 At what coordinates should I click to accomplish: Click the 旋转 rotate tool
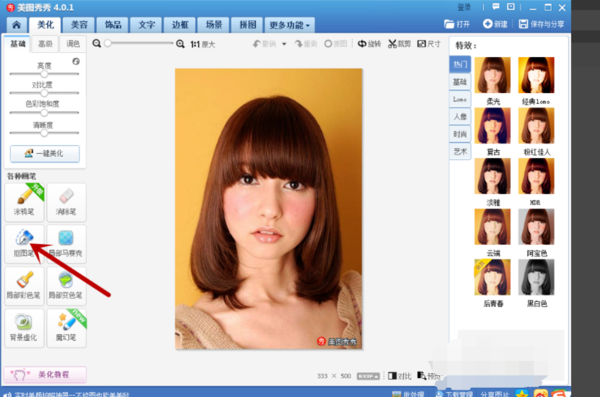[369, 44]
